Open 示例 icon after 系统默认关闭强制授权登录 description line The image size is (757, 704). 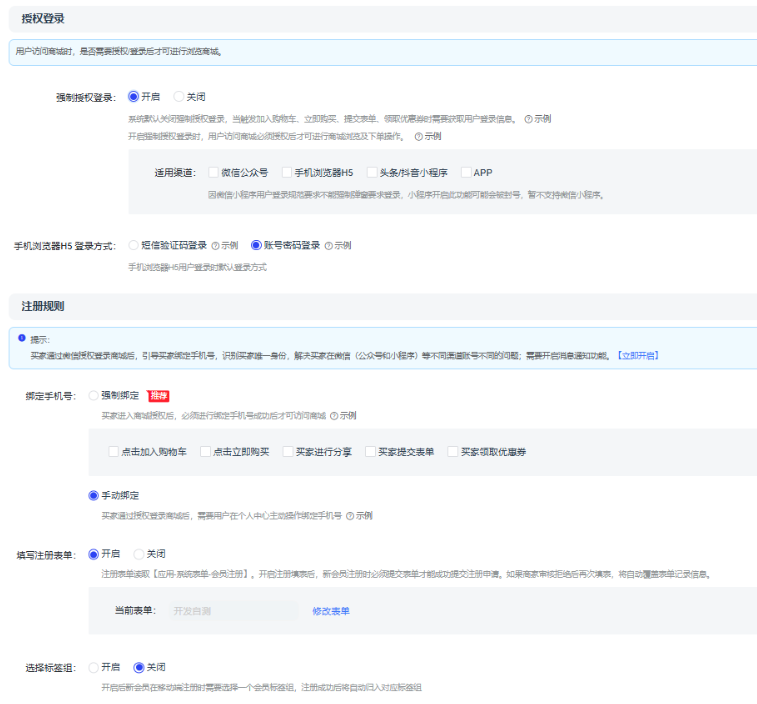click(528, 119)
